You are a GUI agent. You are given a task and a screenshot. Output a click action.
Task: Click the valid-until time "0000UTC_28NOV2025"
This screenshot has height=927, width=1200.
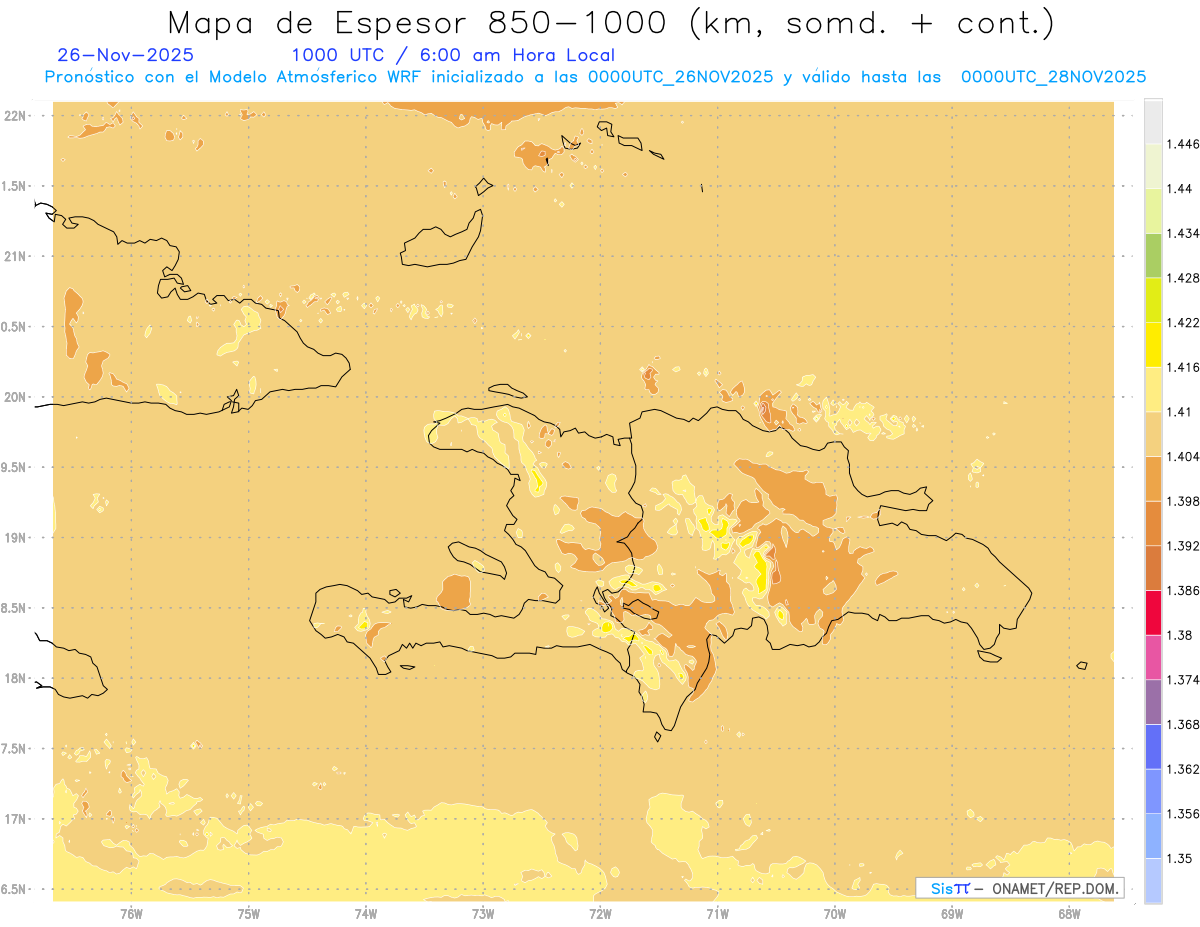[x=1053, y=77]
